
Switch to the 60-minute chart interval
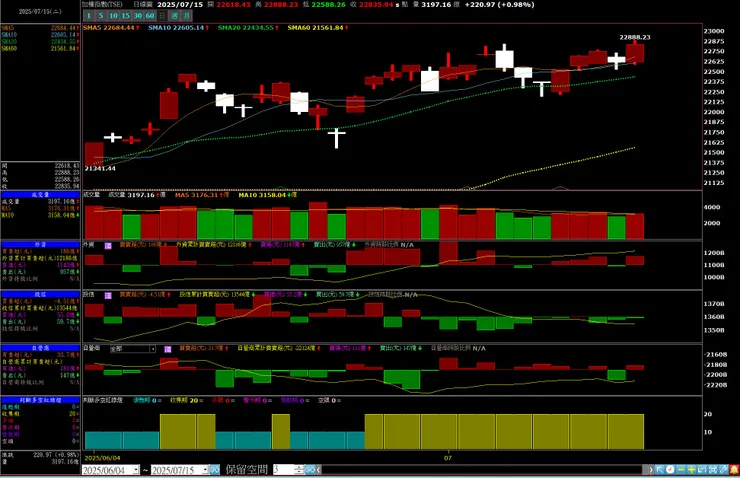click(150, 16)
